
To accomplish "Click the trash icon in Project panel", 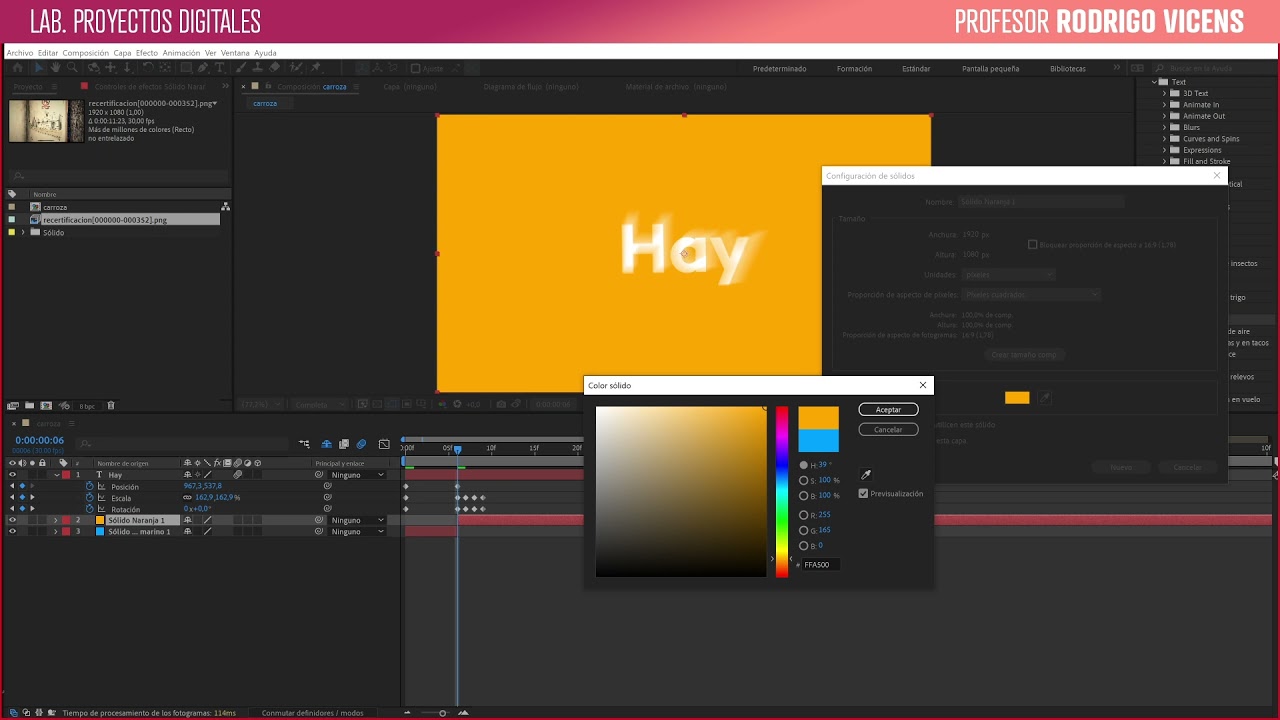I will (x=111, y=406).
